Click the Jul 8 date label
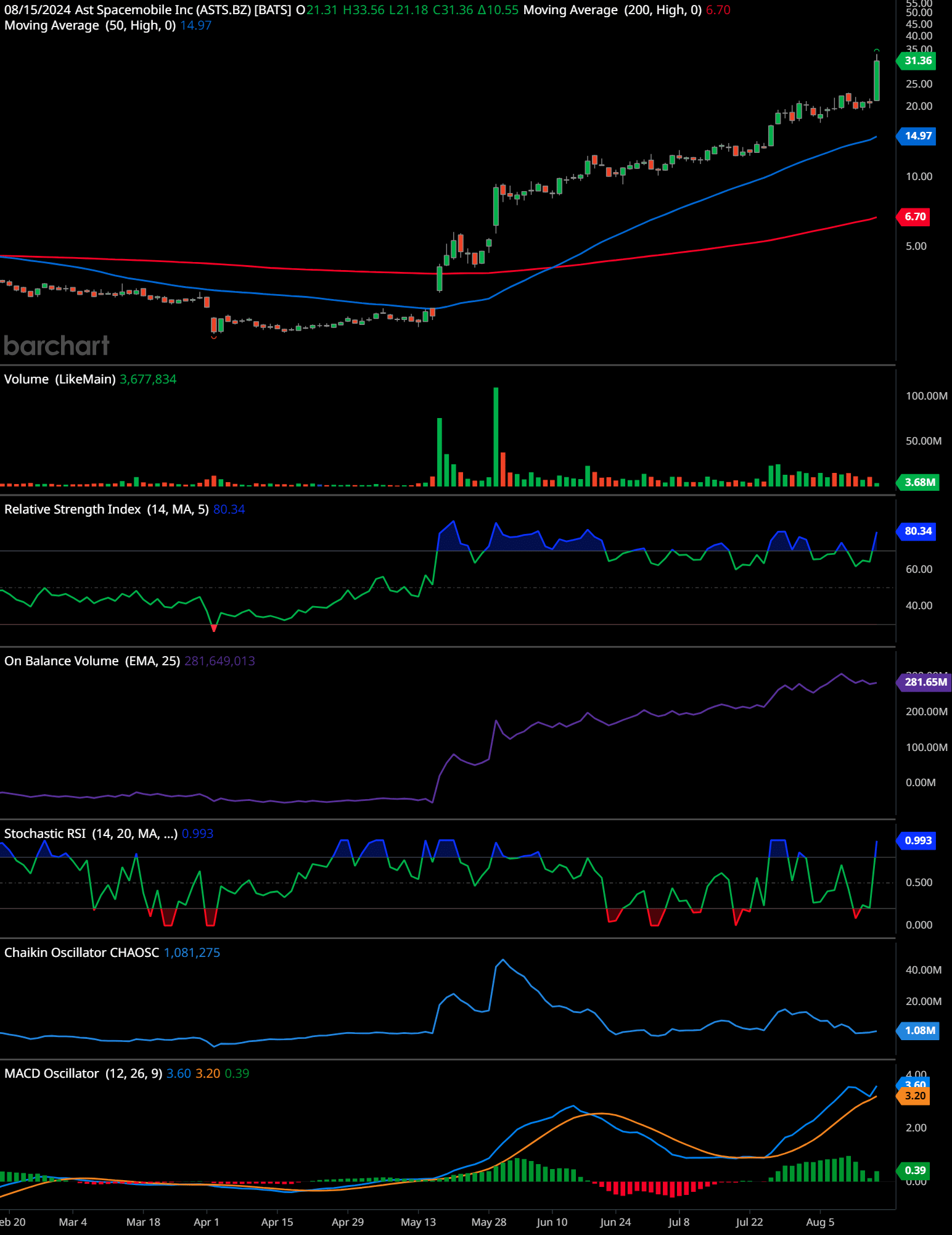Screen dimensions: 952x1235 pyautogui.click(x=679, y=1222)
